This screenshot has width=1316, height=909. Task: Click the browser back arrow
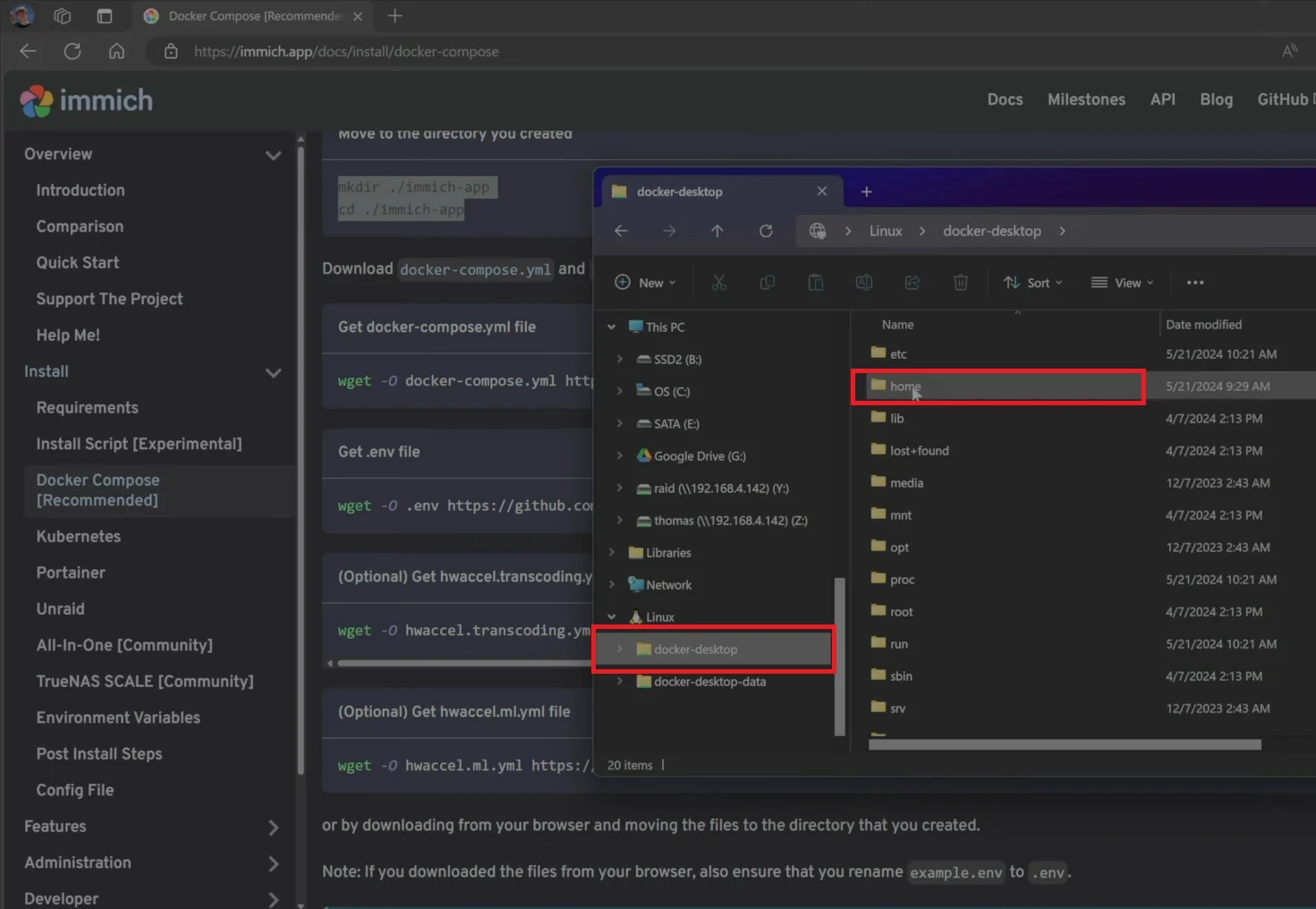28,51
